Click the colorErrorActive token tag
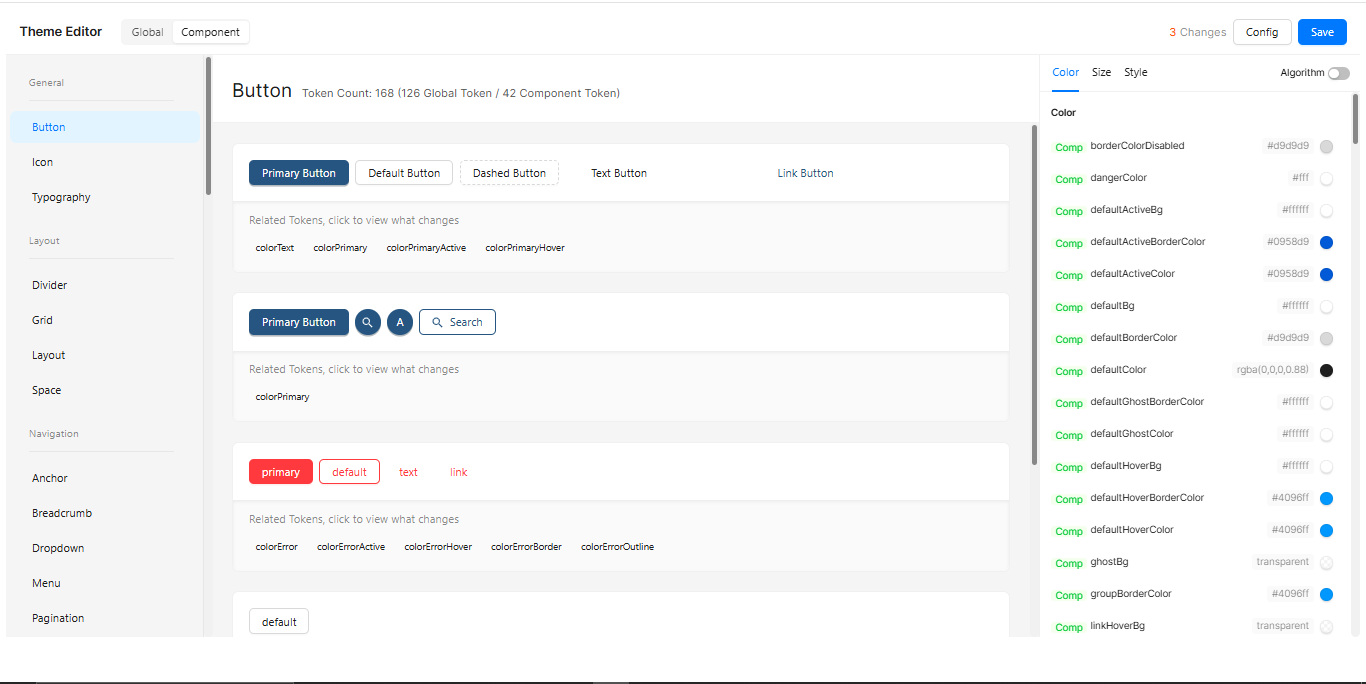Viewport: 1366px width, 684px height. 351,547
